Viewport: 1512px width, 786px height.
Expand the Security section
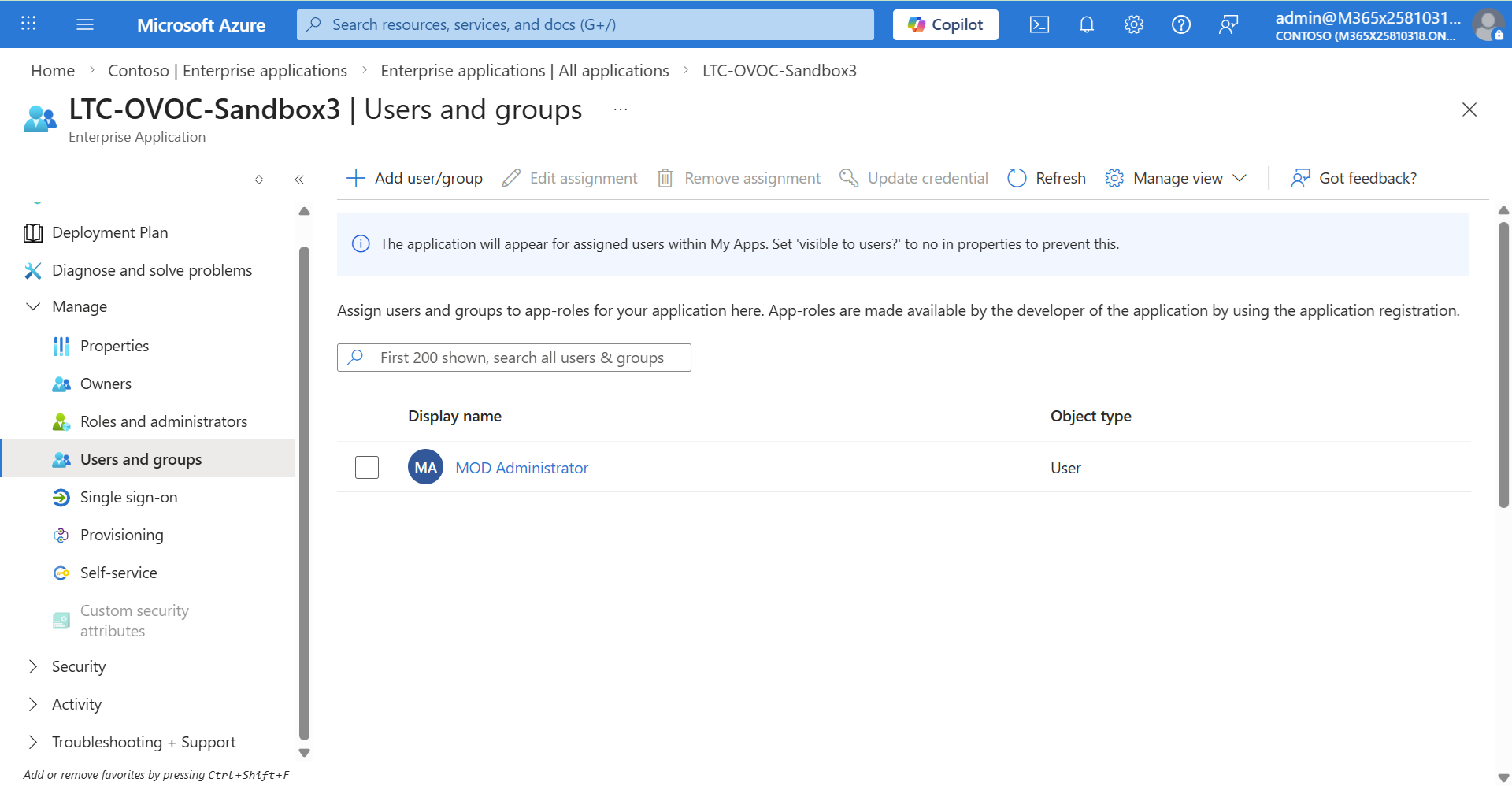(x=33, y=666)
